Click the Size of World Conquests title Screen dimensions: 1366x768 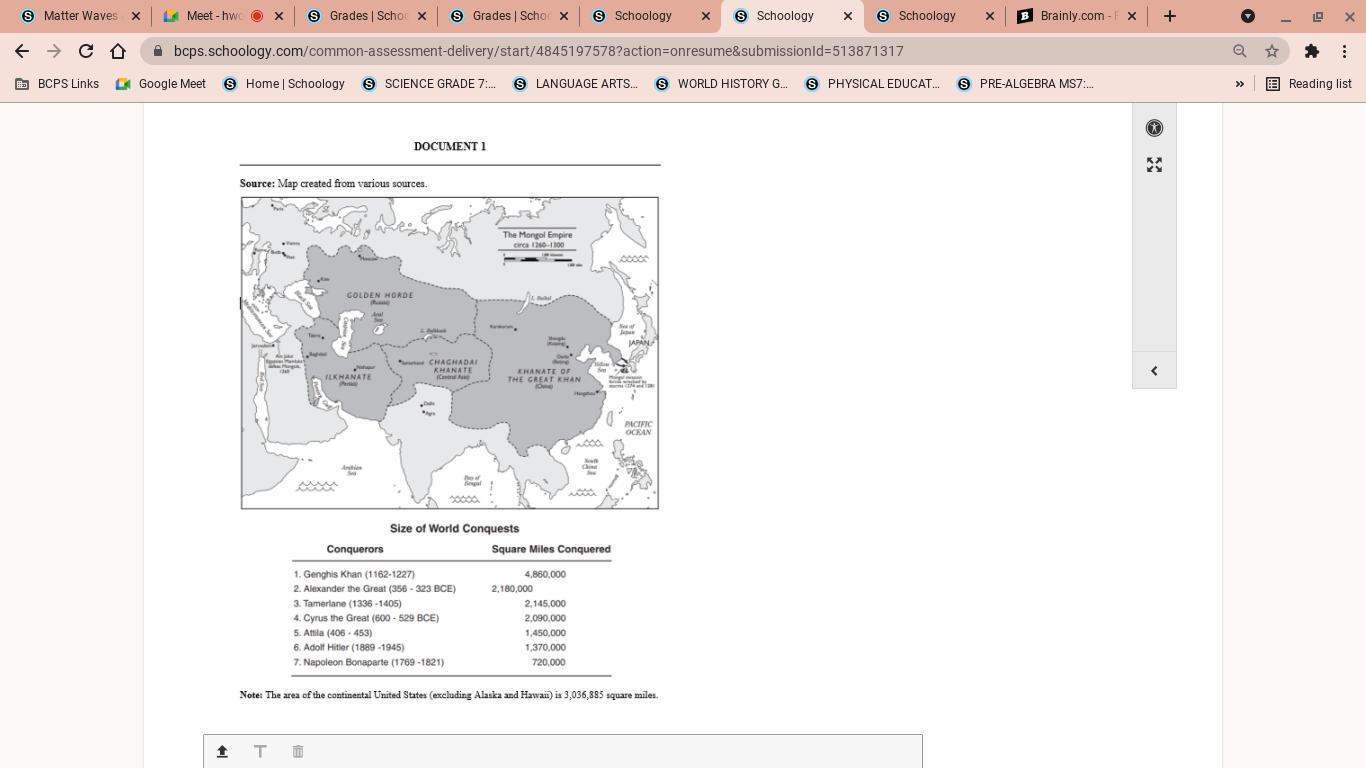[x=455, y=528]
